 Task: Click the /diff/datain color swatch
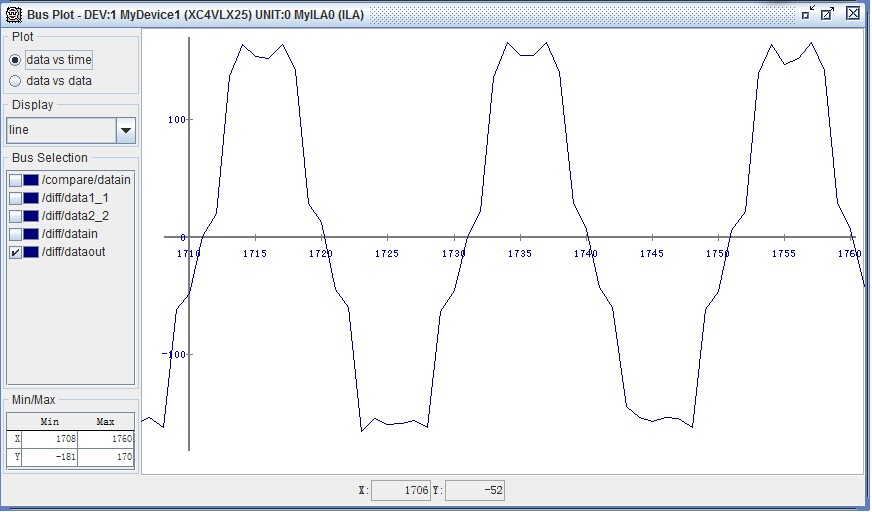pyautogui.click(x=31, y=234)
